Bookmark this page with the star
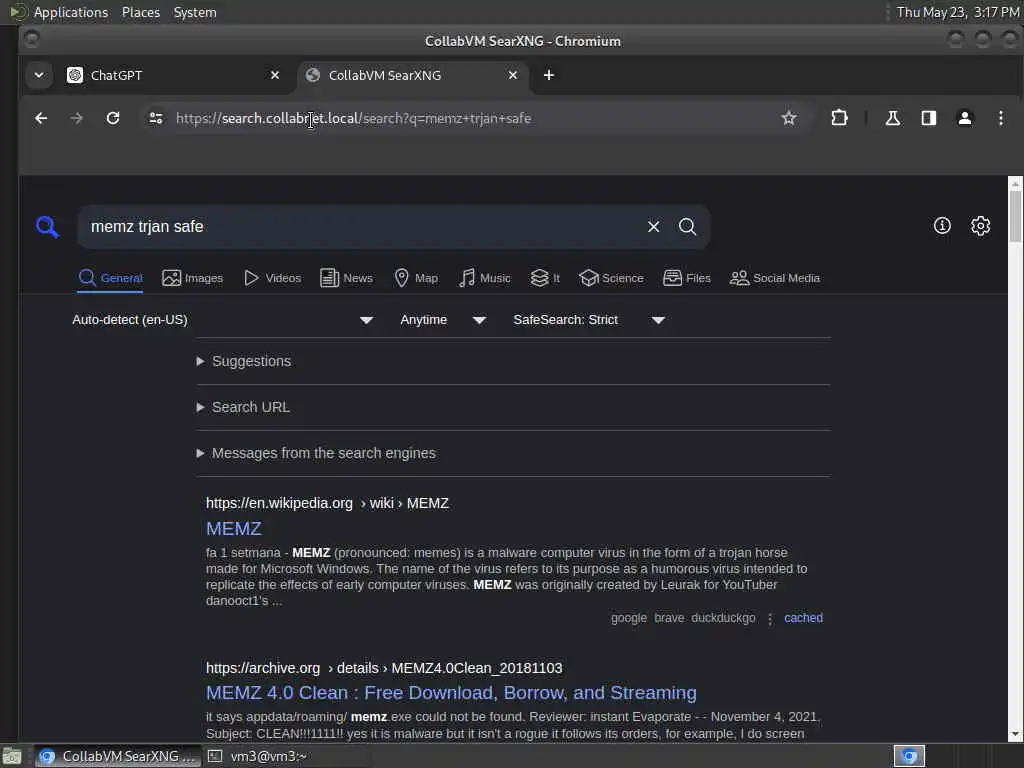This screenshot has width=1024, height=768. (x=789, y=118)
